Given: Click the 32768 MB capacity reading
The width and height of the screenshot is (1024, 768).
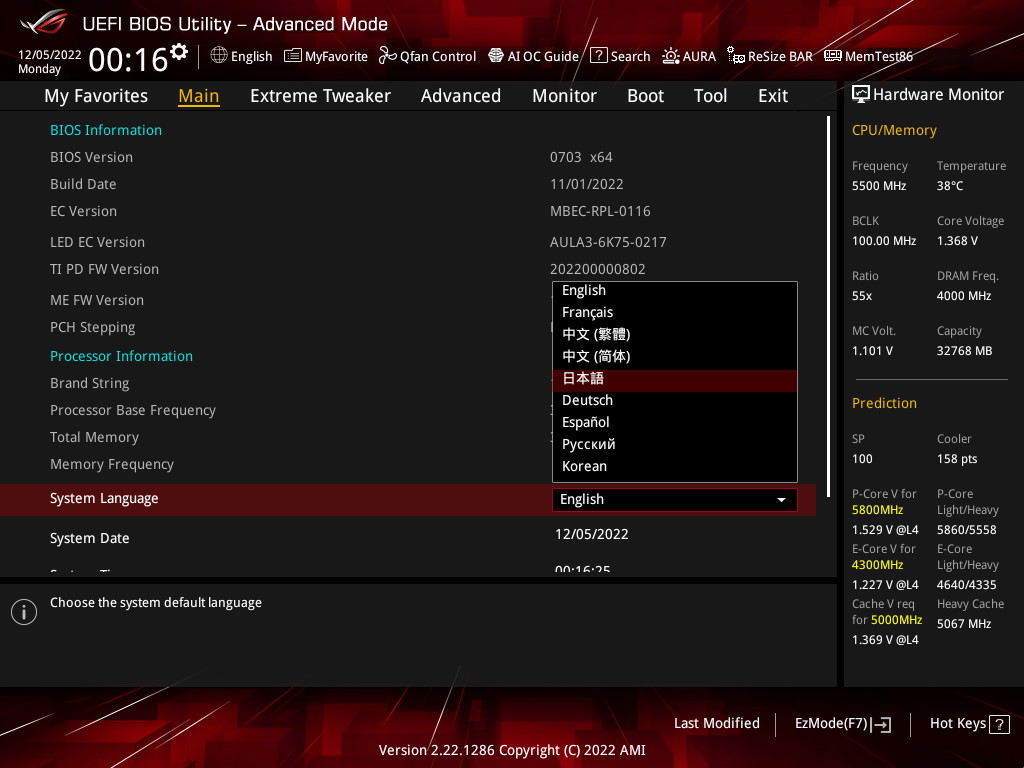Looking at the screenshot, I should 964,351.
